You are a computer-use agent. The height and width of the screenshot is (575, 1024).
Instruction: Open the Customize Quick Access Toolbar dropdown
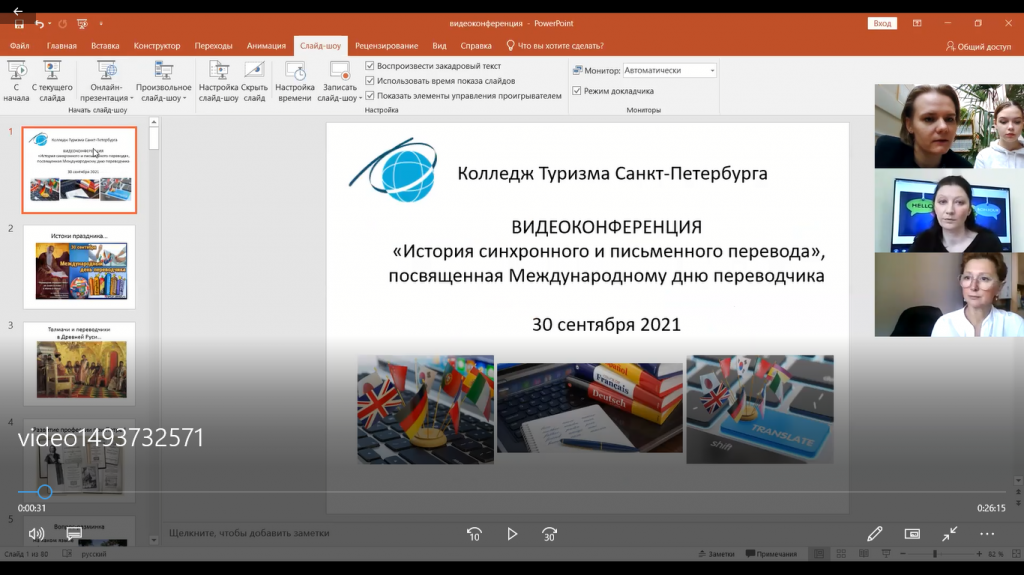click(x=101, y=24)
